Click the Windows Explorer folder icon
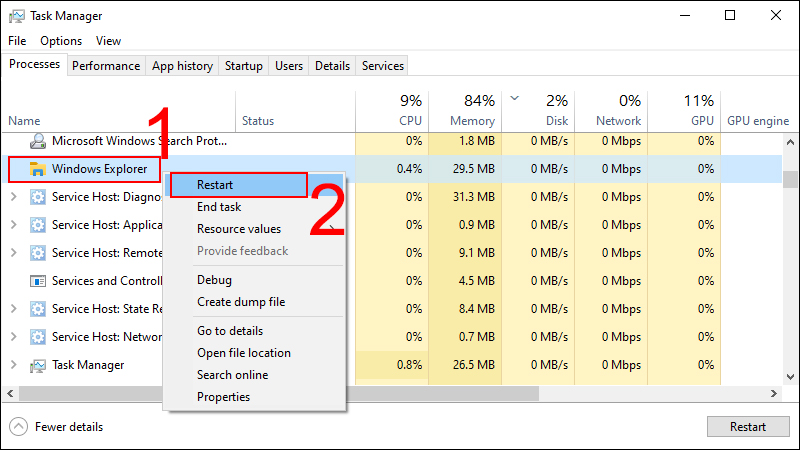The height and width of the screenshot is (450, 800). (x=38, y=169)
